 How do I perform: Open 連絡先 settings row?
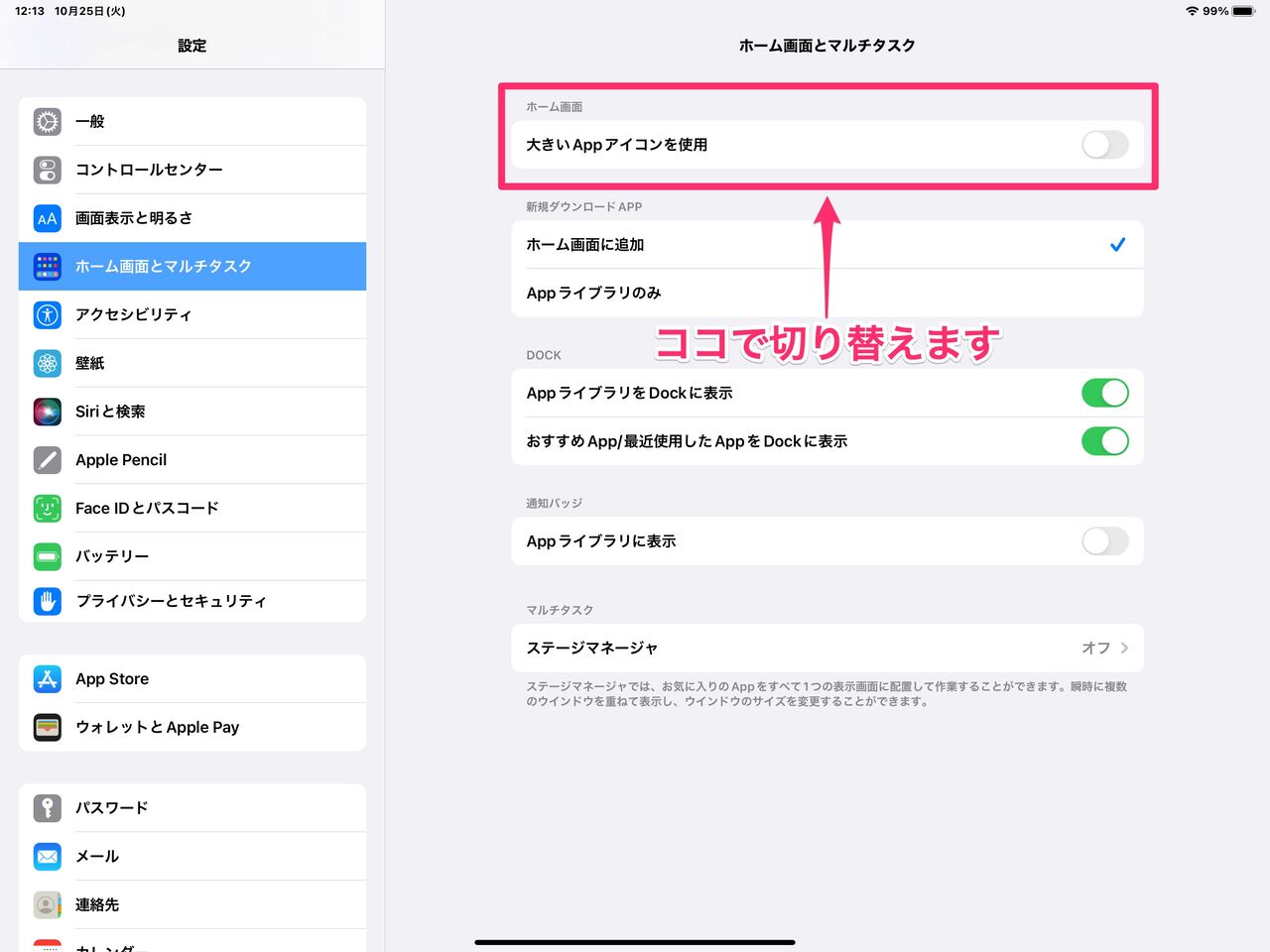point(192,905)
